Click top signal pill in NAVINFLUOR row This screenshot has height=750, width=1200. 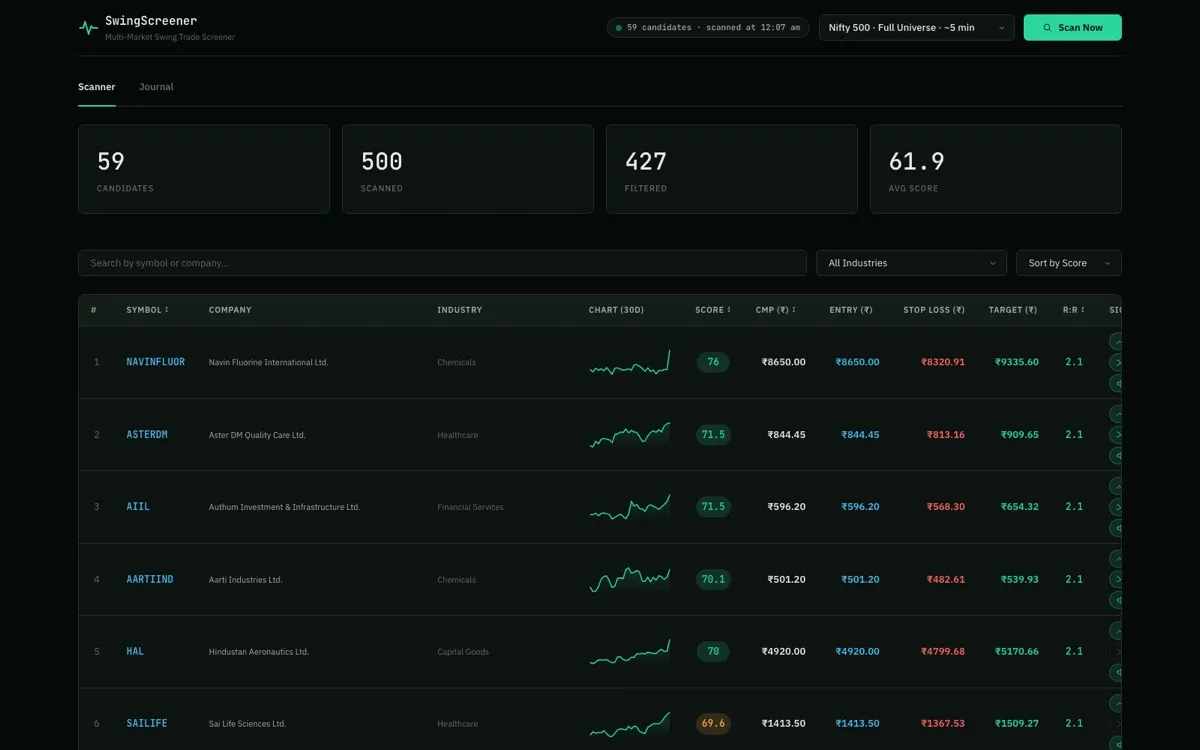pyautogui.click(x=1116, y=341)
